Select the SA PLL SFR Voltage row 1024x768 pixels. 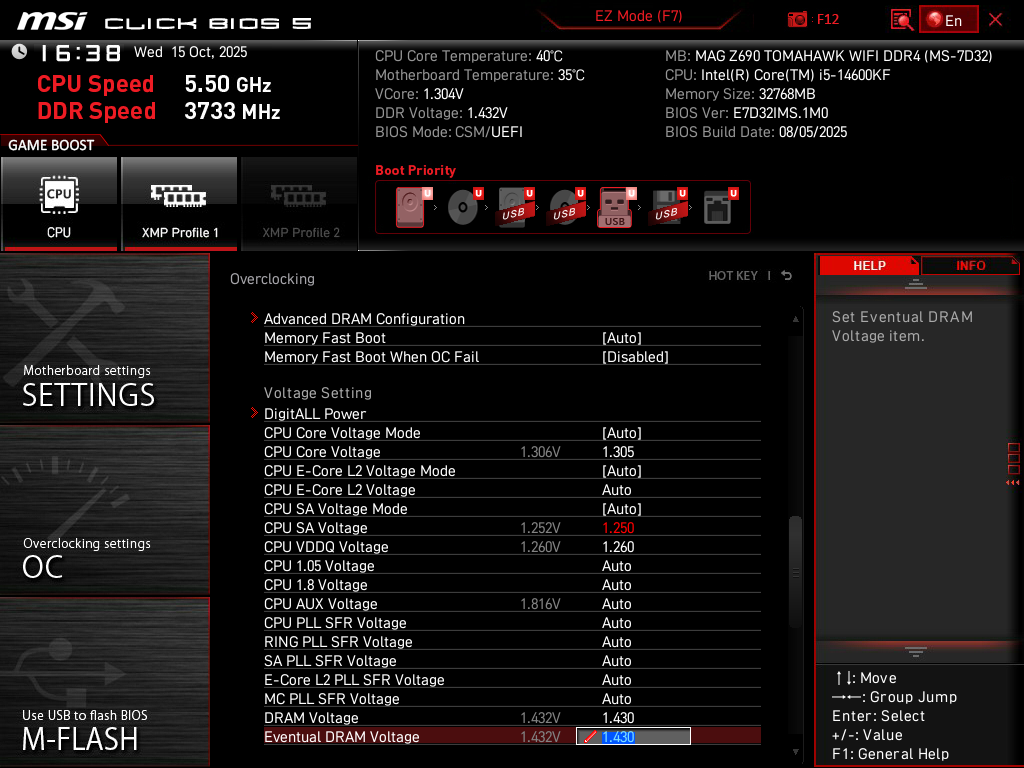512,660
